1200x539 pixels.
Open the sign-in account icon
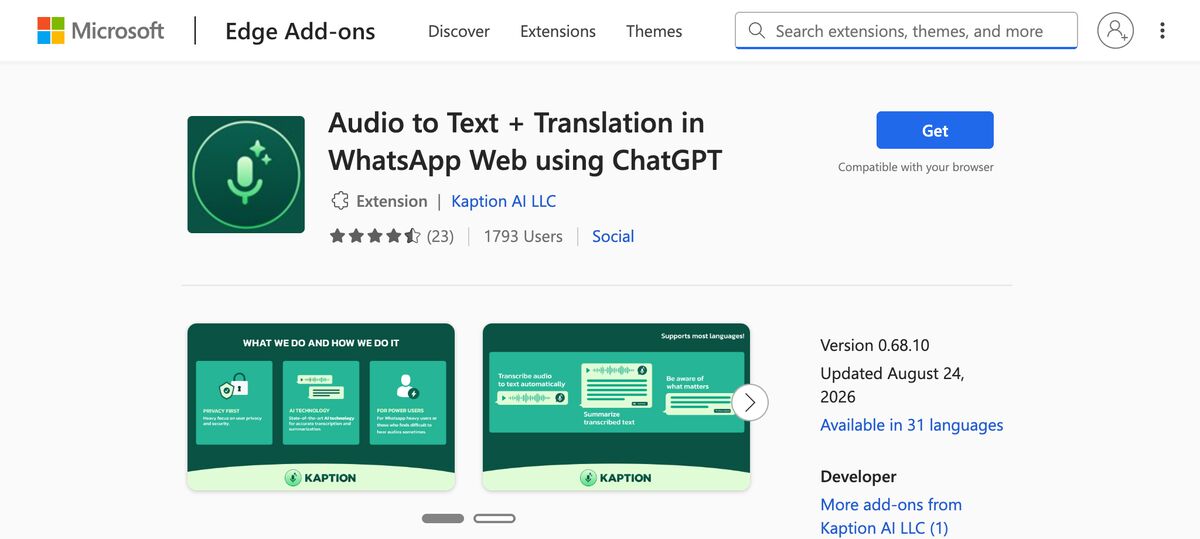1115,31
